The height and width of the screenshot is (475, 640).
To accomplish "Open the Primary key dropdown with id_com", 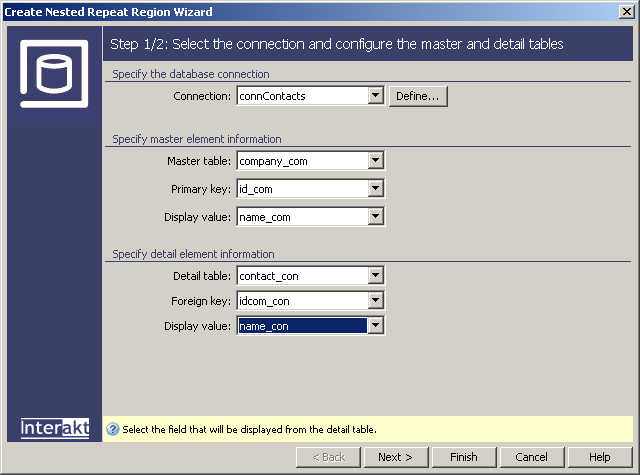I will click(x=376, y=188).
